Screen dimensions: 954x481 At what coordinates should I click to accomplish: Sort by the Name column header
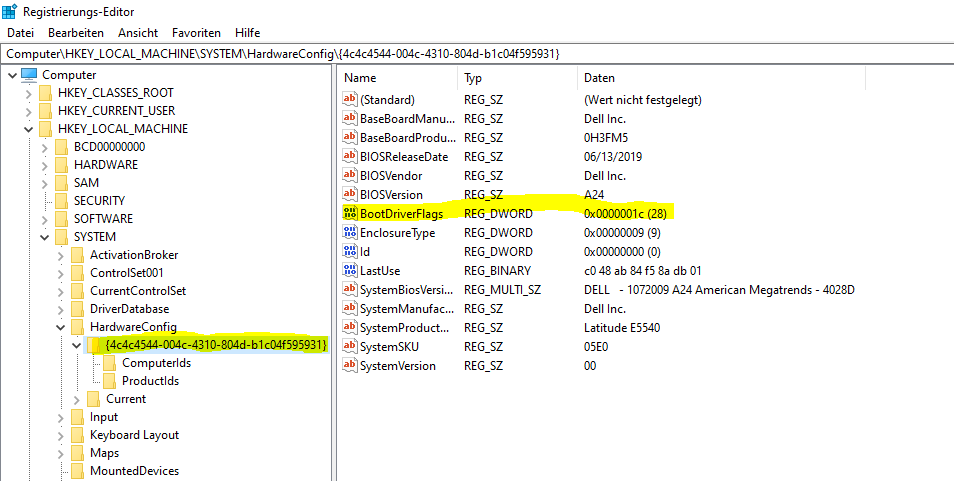tap(397, 78)
